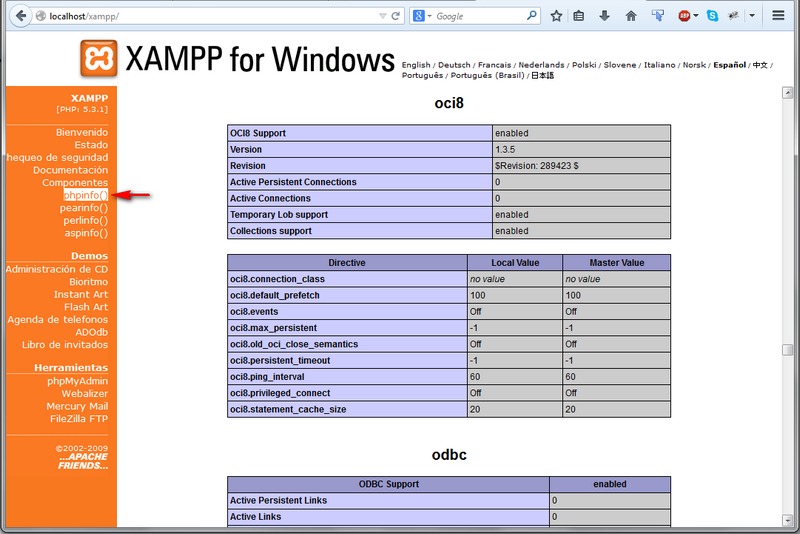Viewport: 800px width, 534px height.
Task: Open the Documentación sidebar link
Action: click(x=70, y=170)
